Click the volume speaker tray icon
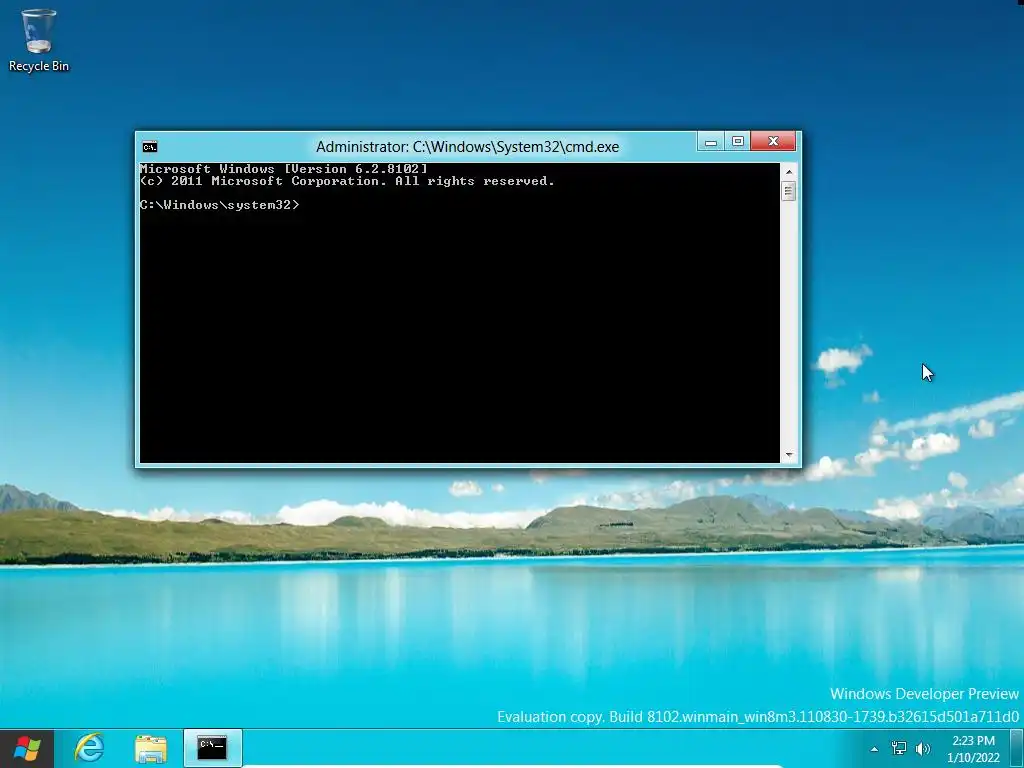 (x=923, y=748)
